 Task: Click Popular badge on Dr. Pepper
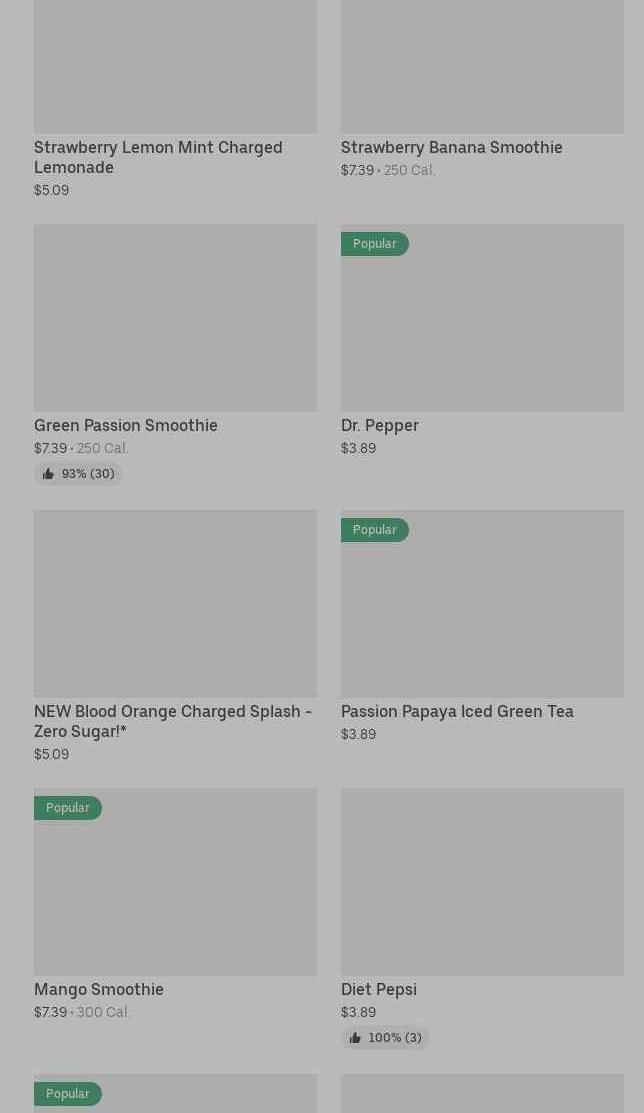click(x=374, y=244)
